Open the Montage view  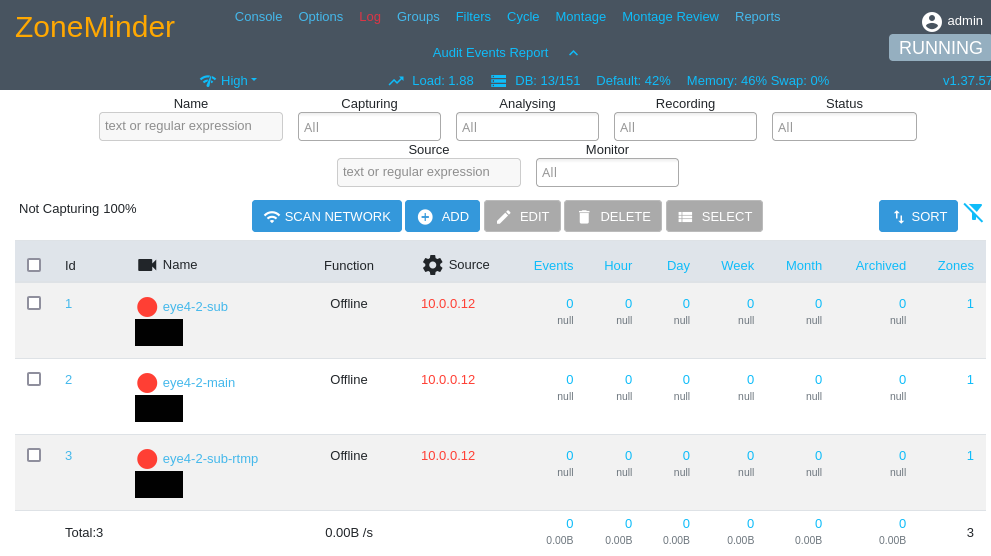(x=580, y=17)
